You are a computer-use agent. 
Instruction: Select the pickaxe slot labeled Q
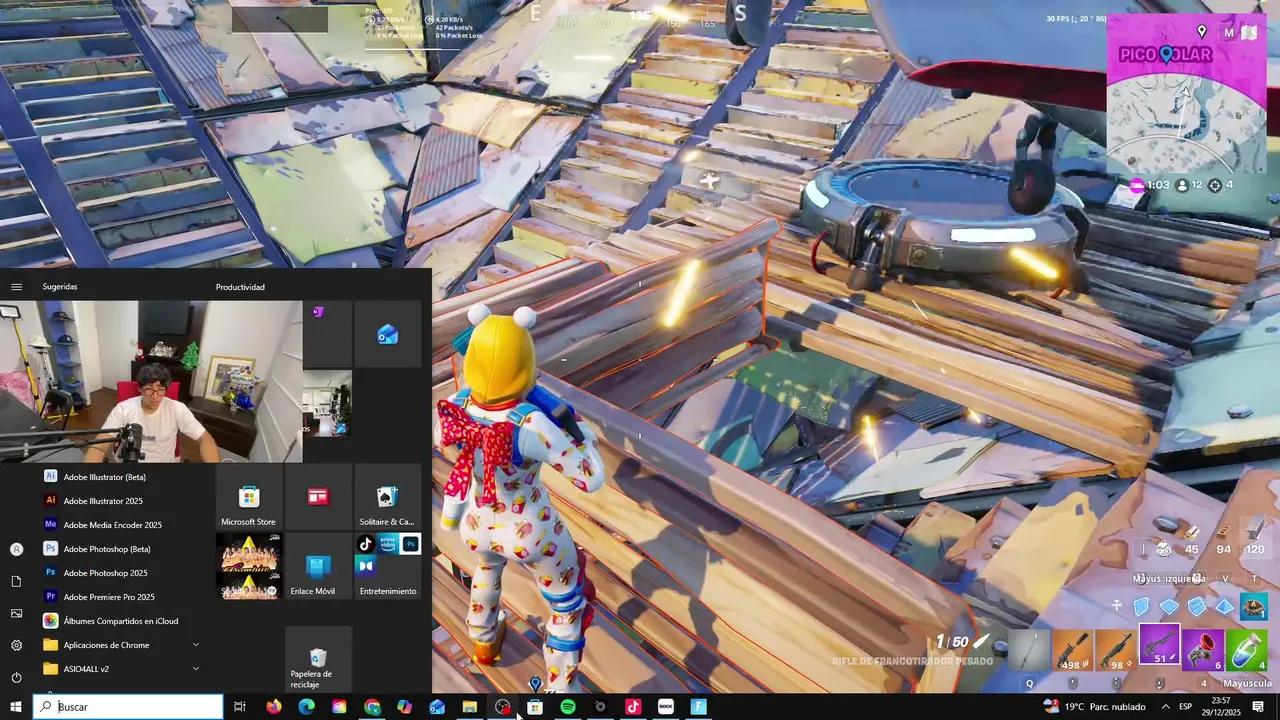(1030, 652)
